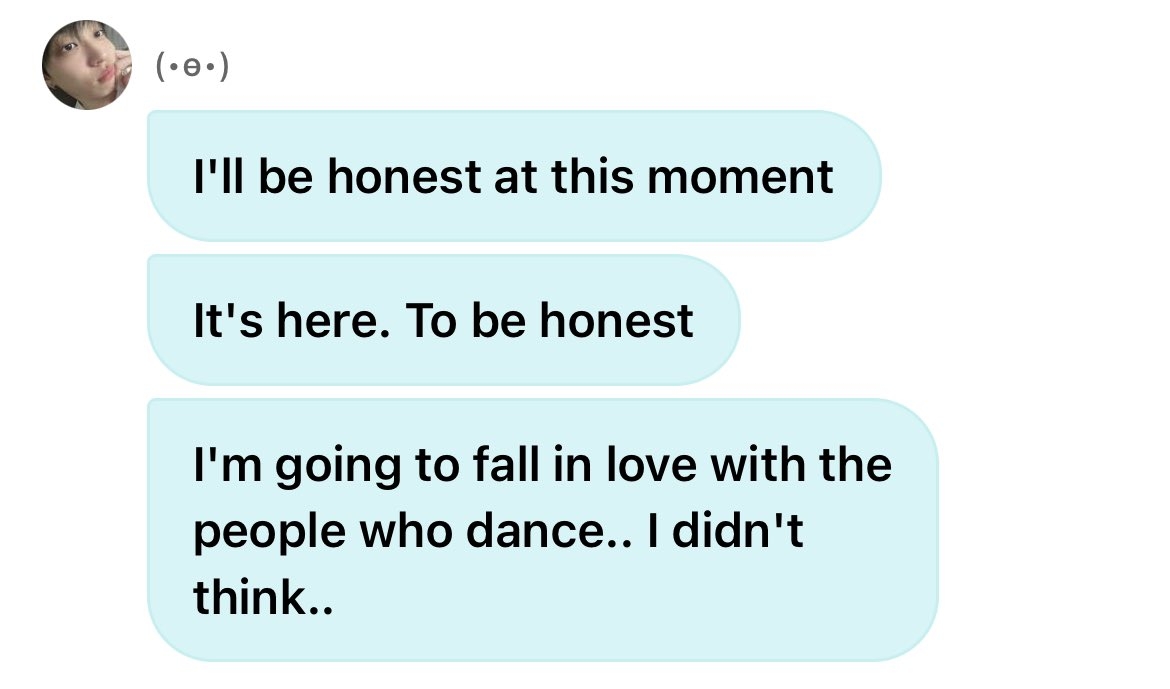Click the word "with" in third message
The height and width of the screenshot is (689, 1170).
coord(757,464)
